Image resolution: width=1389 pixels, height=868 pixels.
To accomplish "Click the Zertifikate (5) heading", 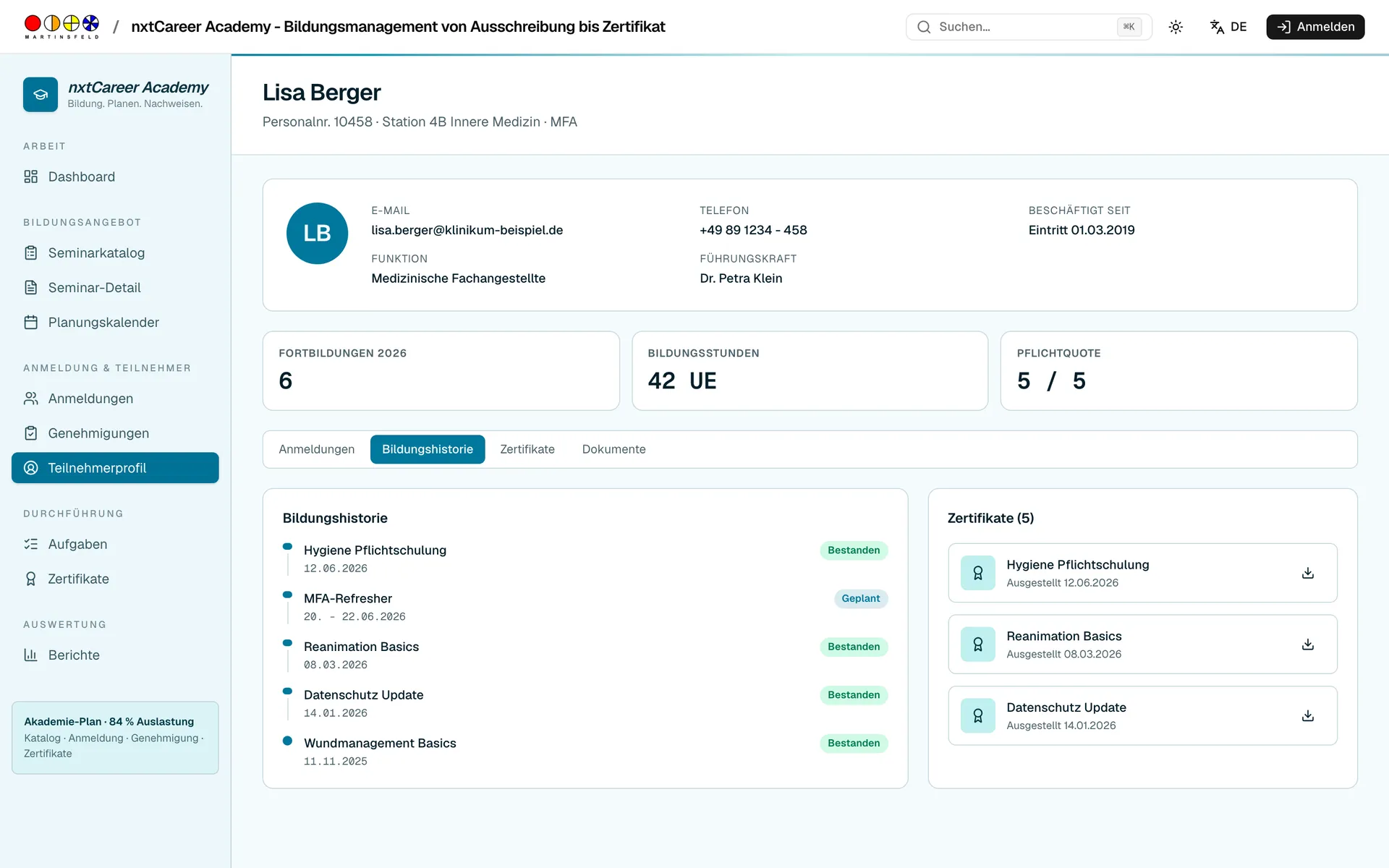I will [x=990, y=518].
